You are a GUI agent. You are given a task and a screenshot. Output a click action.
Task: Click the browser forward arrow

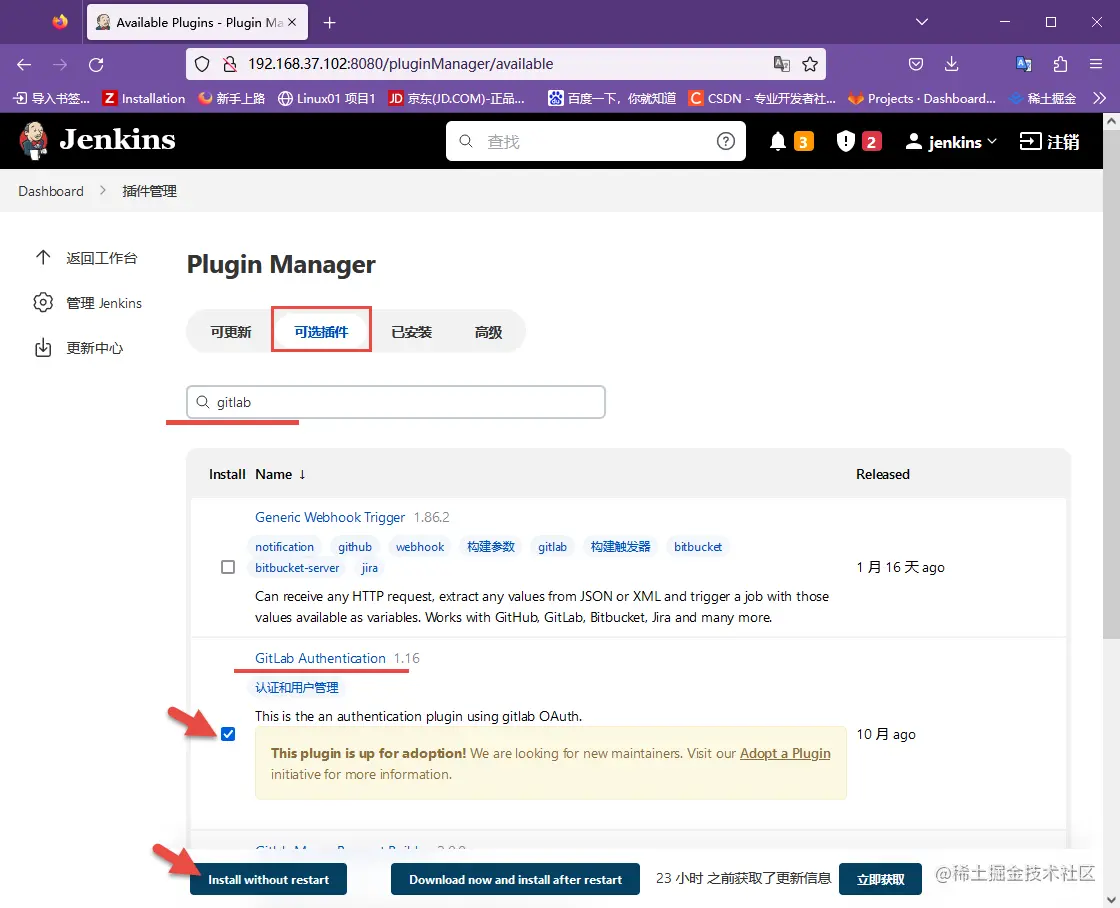[60, 64]
